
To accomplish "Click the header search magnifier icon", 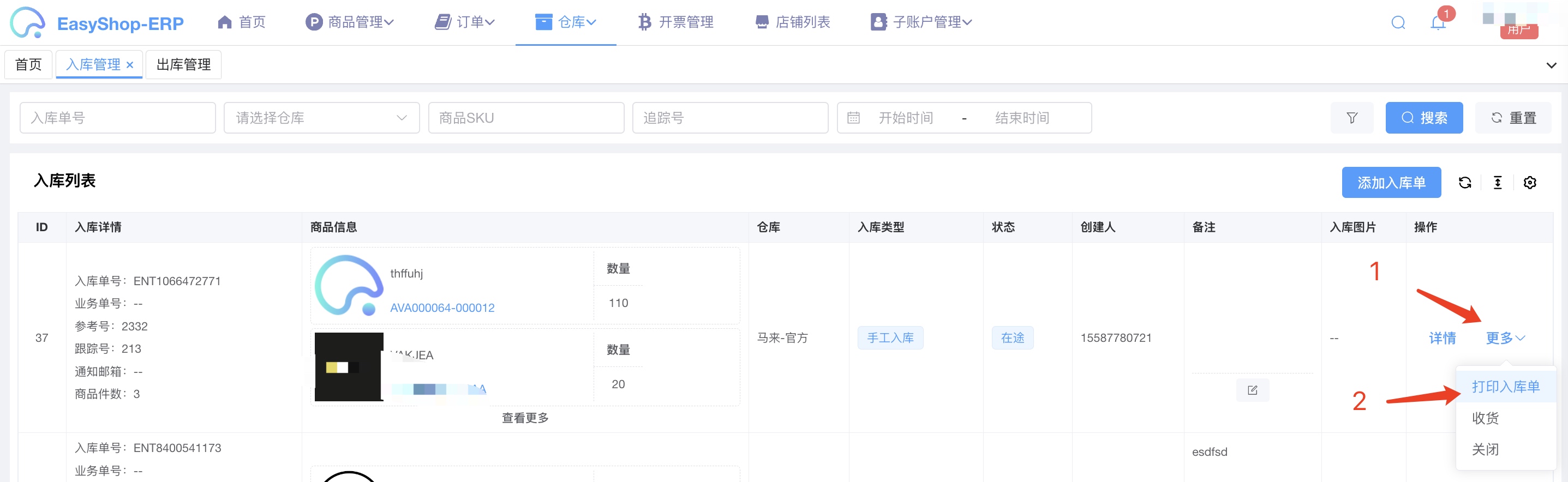I will (x=1398, y=23).
